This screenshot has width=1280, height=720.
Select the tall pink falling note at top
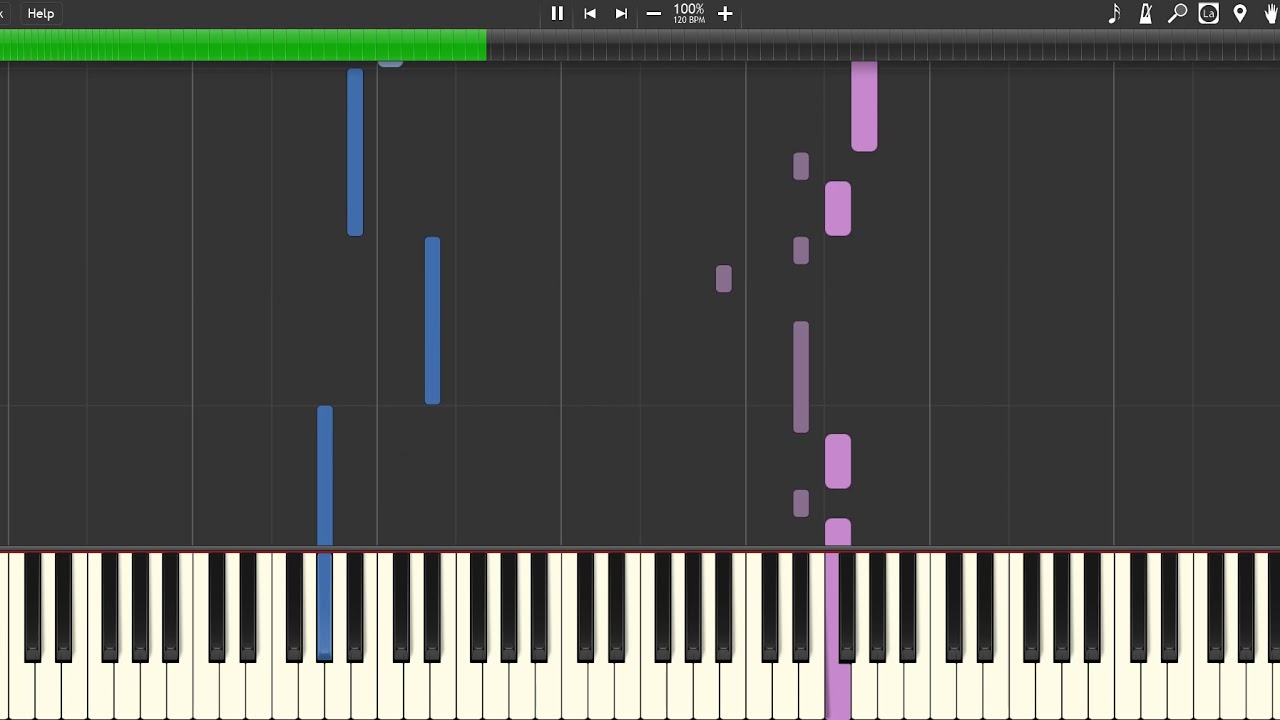pos(864,106)
